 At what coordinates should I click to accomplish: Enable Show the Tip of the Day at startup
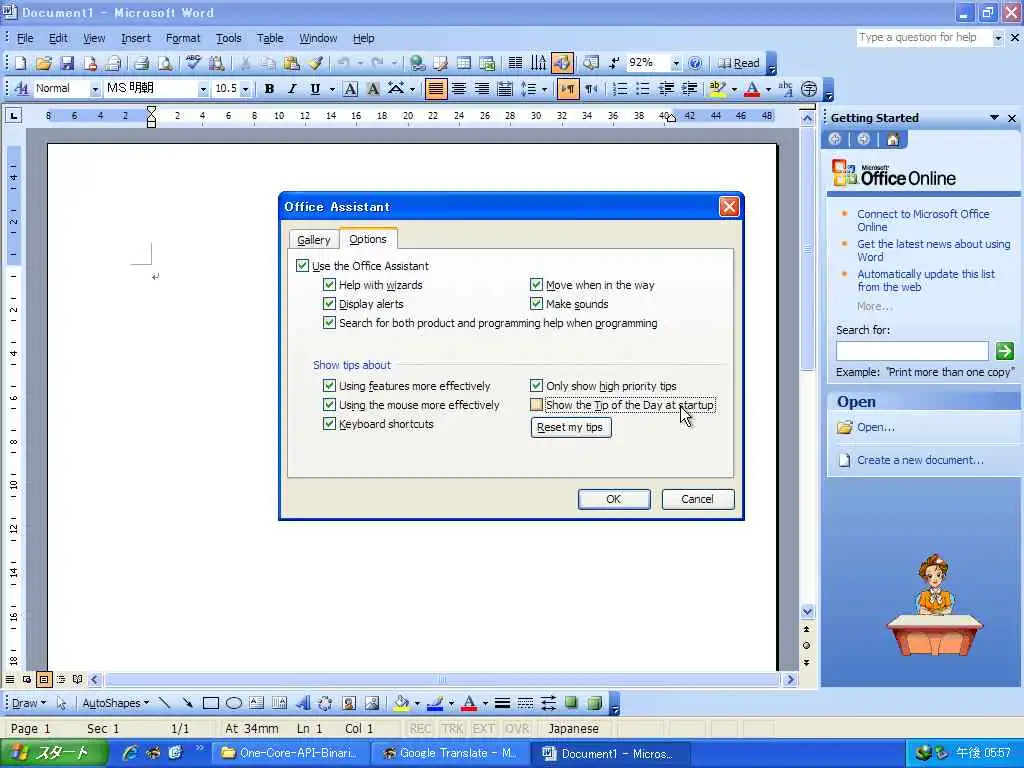point(536,405)
